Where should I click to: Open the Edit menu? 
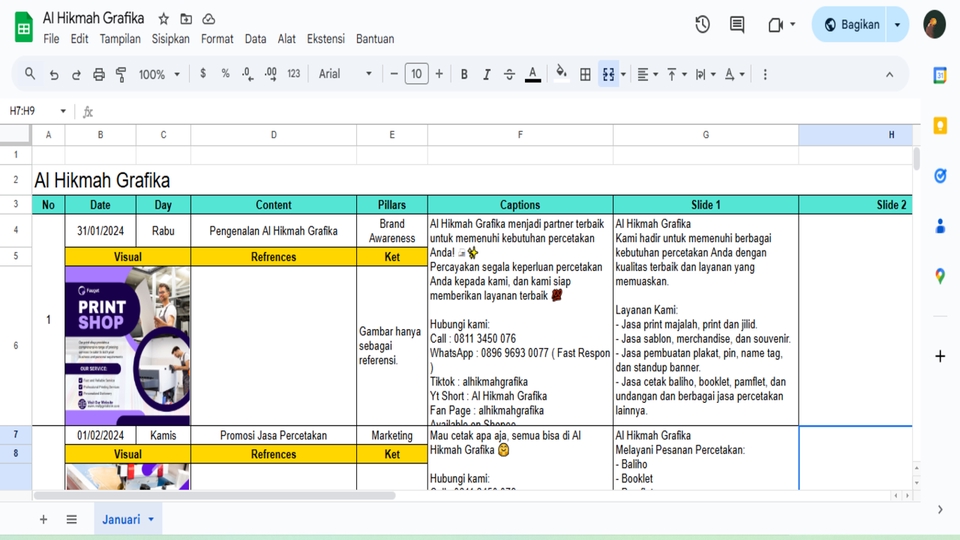pos(79,39)
